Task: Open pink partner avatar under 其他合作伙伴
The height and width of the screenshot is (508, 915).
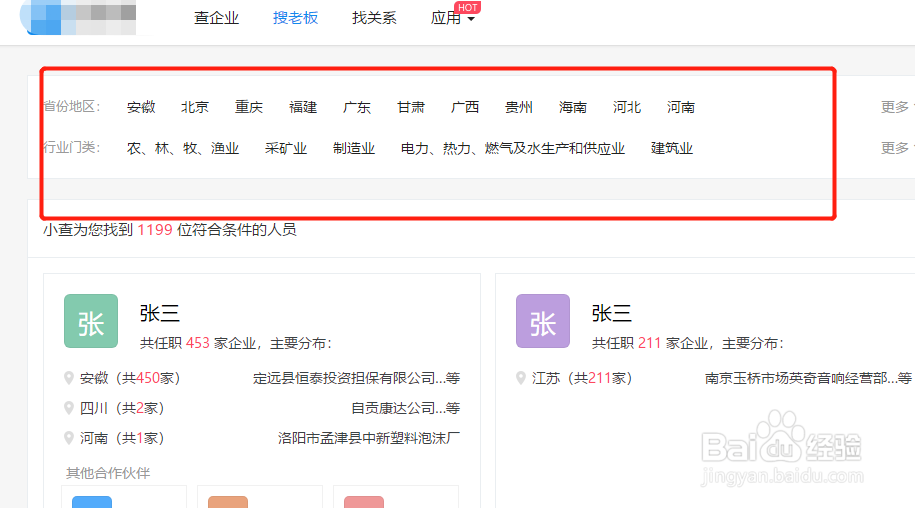Action: pos(364,502)
